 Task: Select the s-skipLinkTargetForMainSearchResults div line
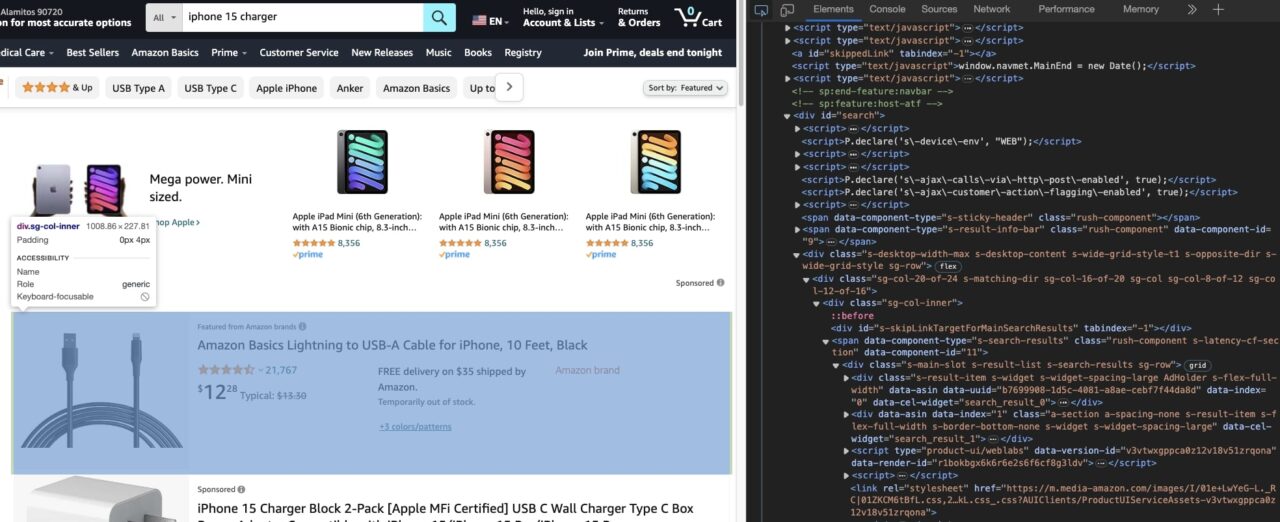[x=1010, y=328]
